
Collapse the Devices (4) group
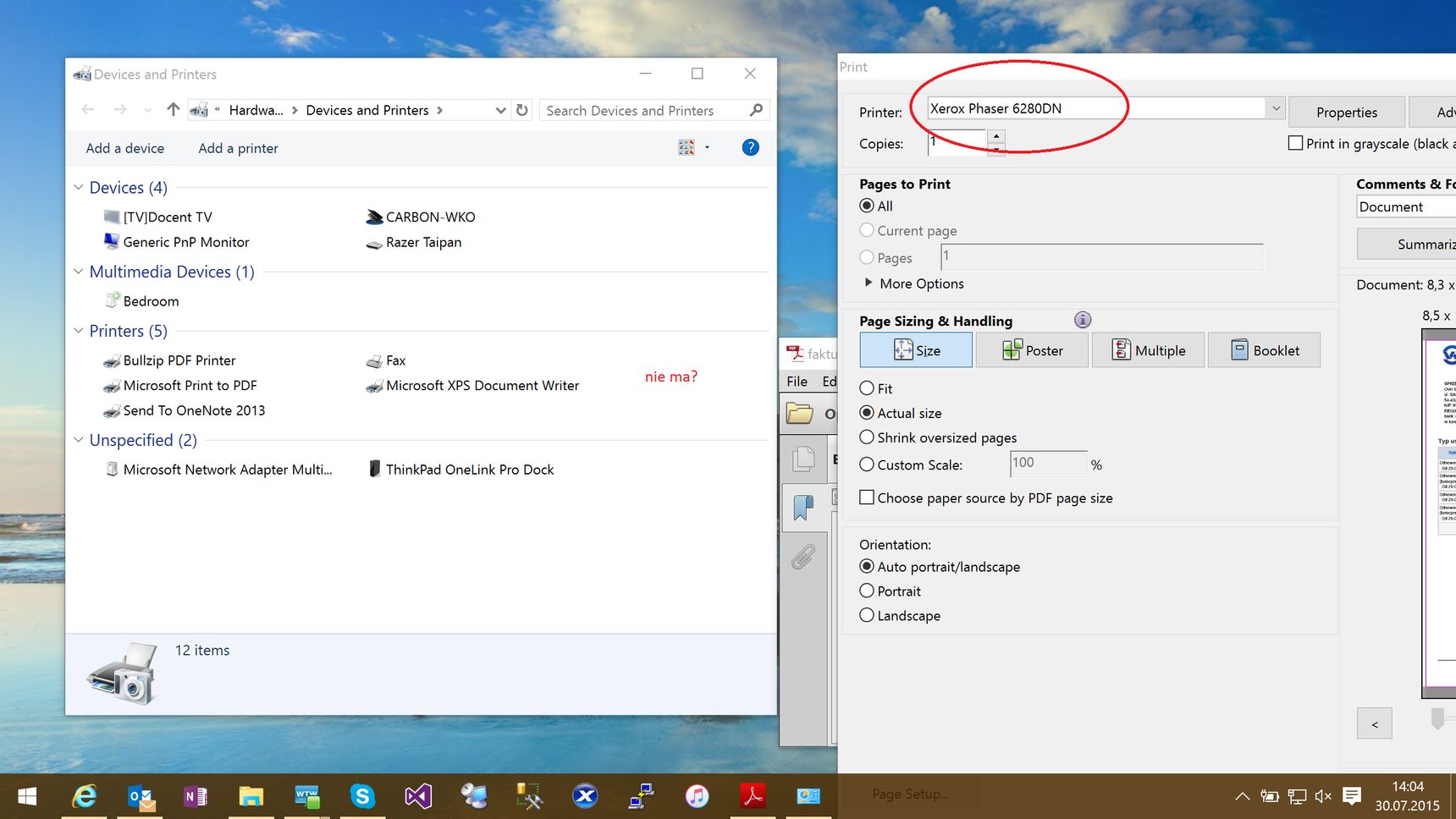pyautogui.click(x=78, y=187)
